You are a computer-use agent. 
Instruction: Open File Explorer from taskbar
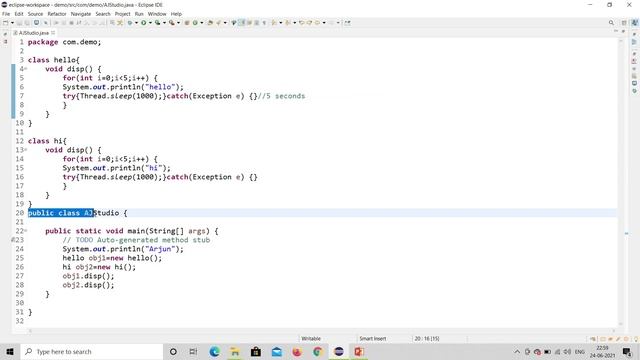(235, 351)
